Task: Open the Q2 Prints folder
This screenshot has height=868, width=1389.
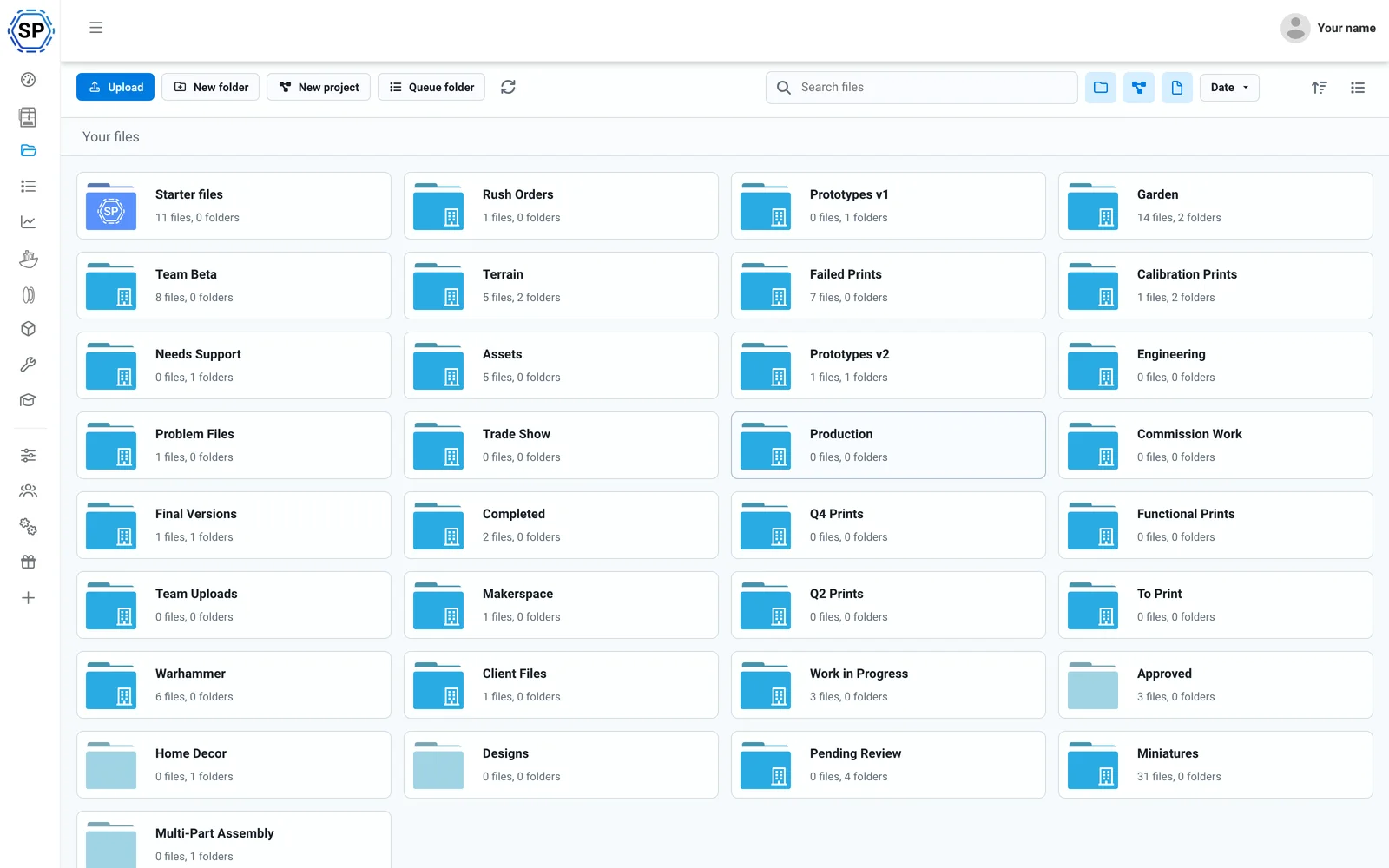Action: pos(888,605)
